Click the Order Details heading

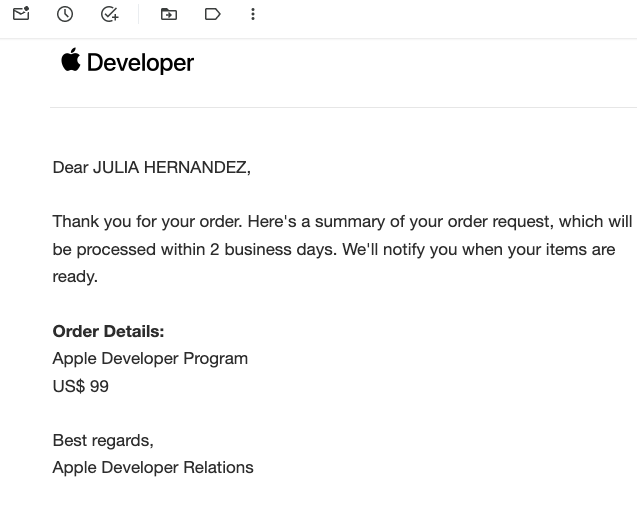point(108,331)
